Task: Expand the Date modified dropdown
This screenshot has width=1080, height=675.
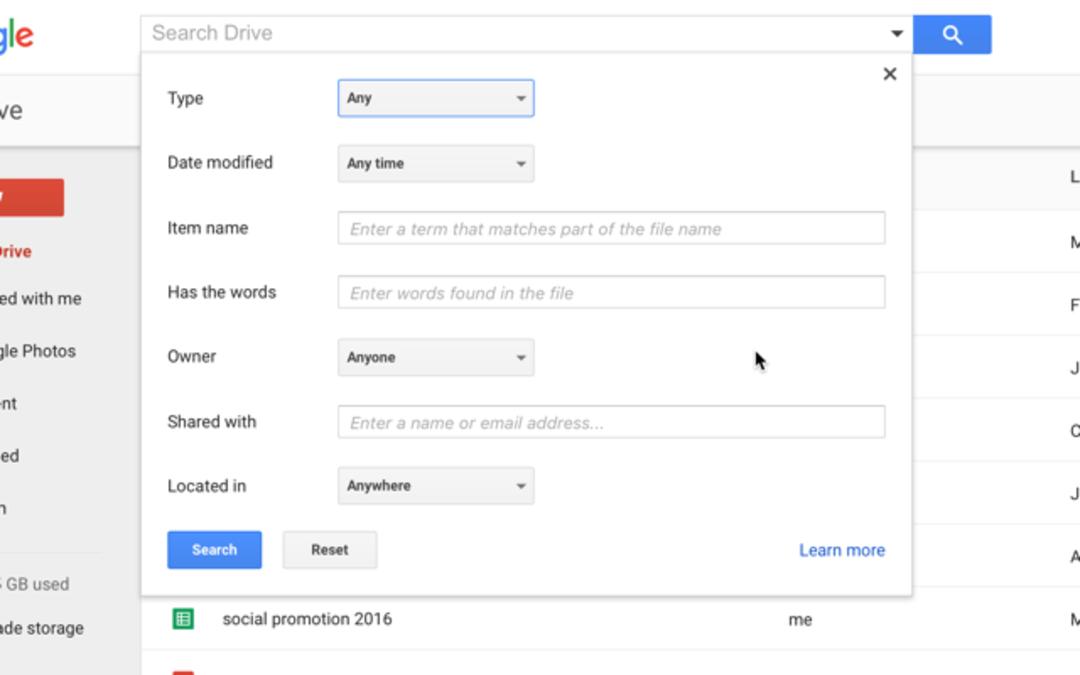Action: coord(435,163)
